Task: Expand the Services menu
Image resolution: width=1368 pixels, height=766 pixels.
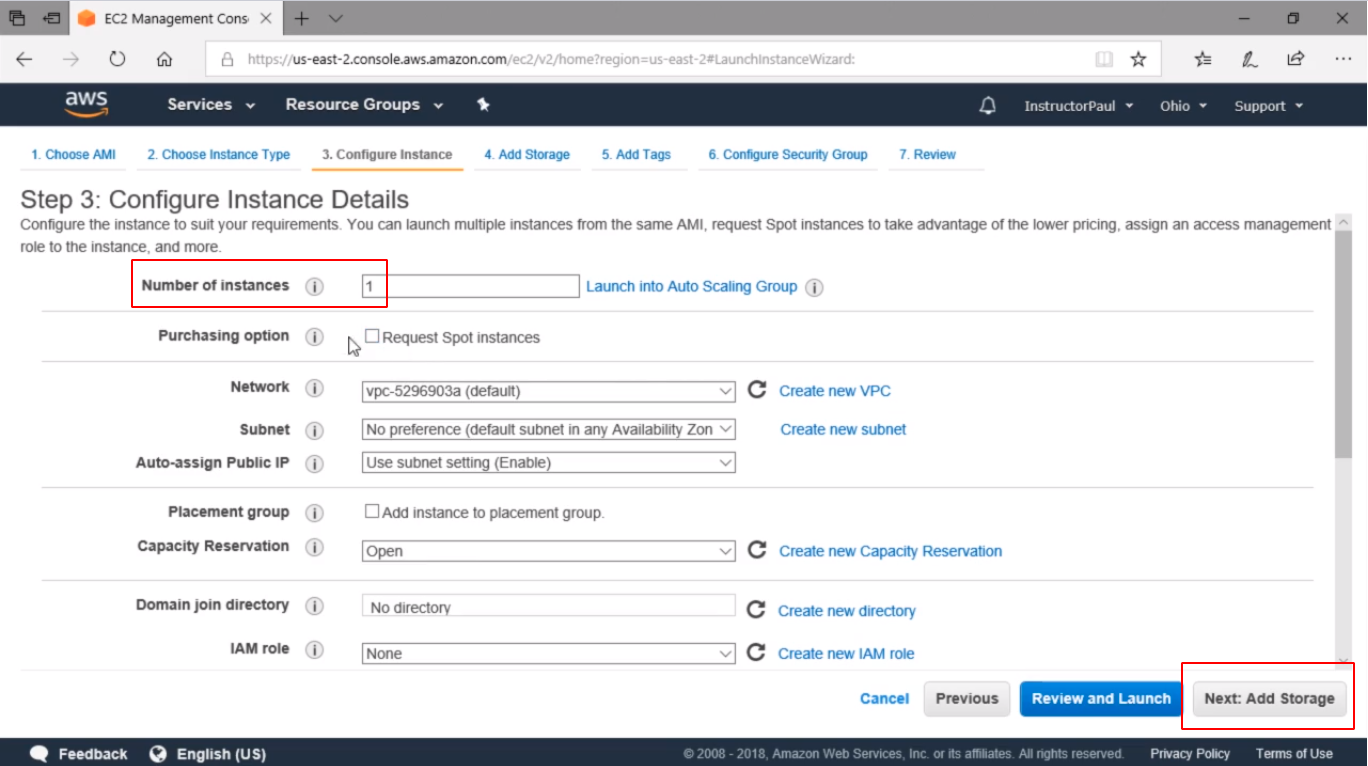Action: pos(211,105)
